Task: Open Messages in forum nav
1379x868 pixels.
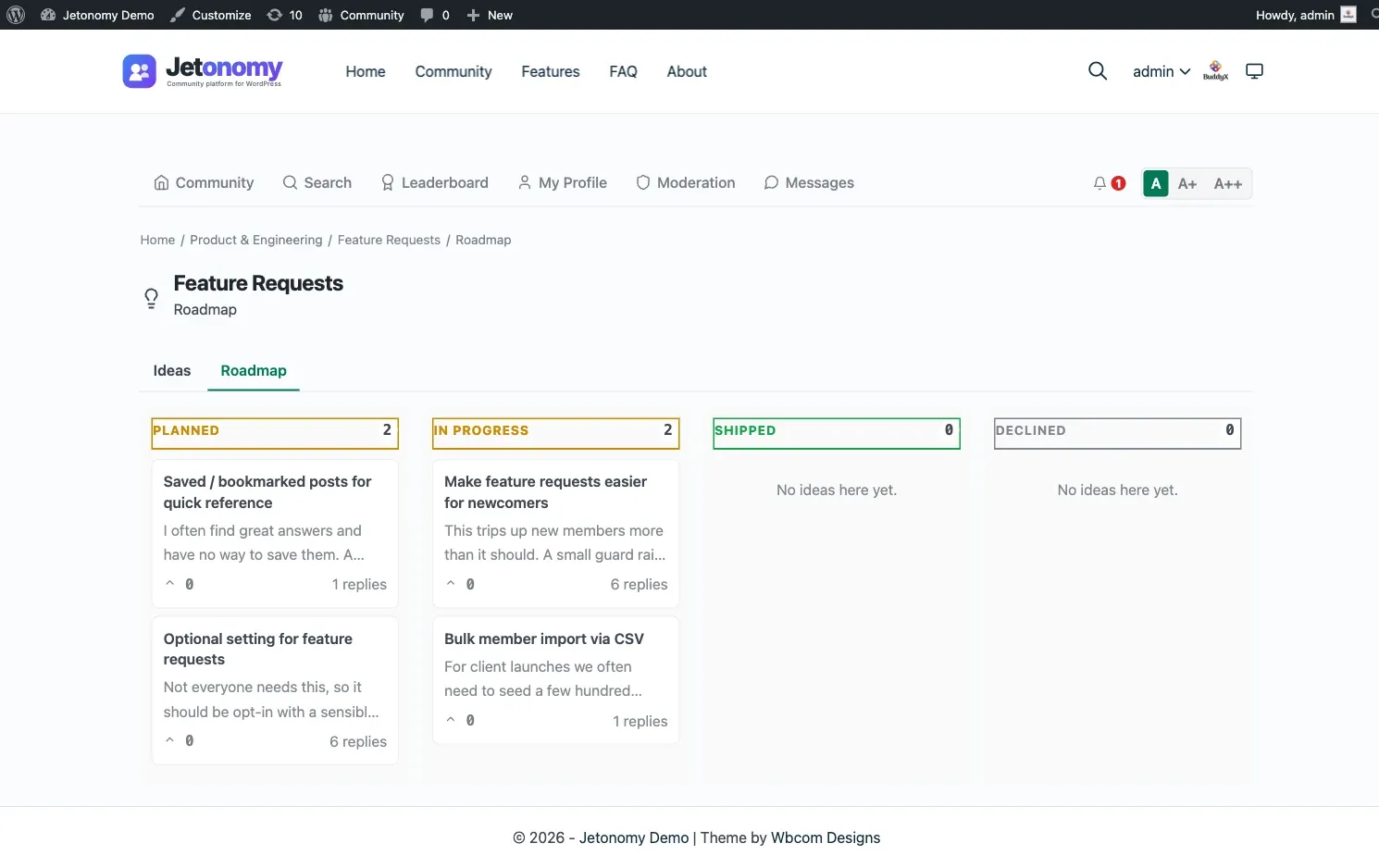Action: (809, 183)
